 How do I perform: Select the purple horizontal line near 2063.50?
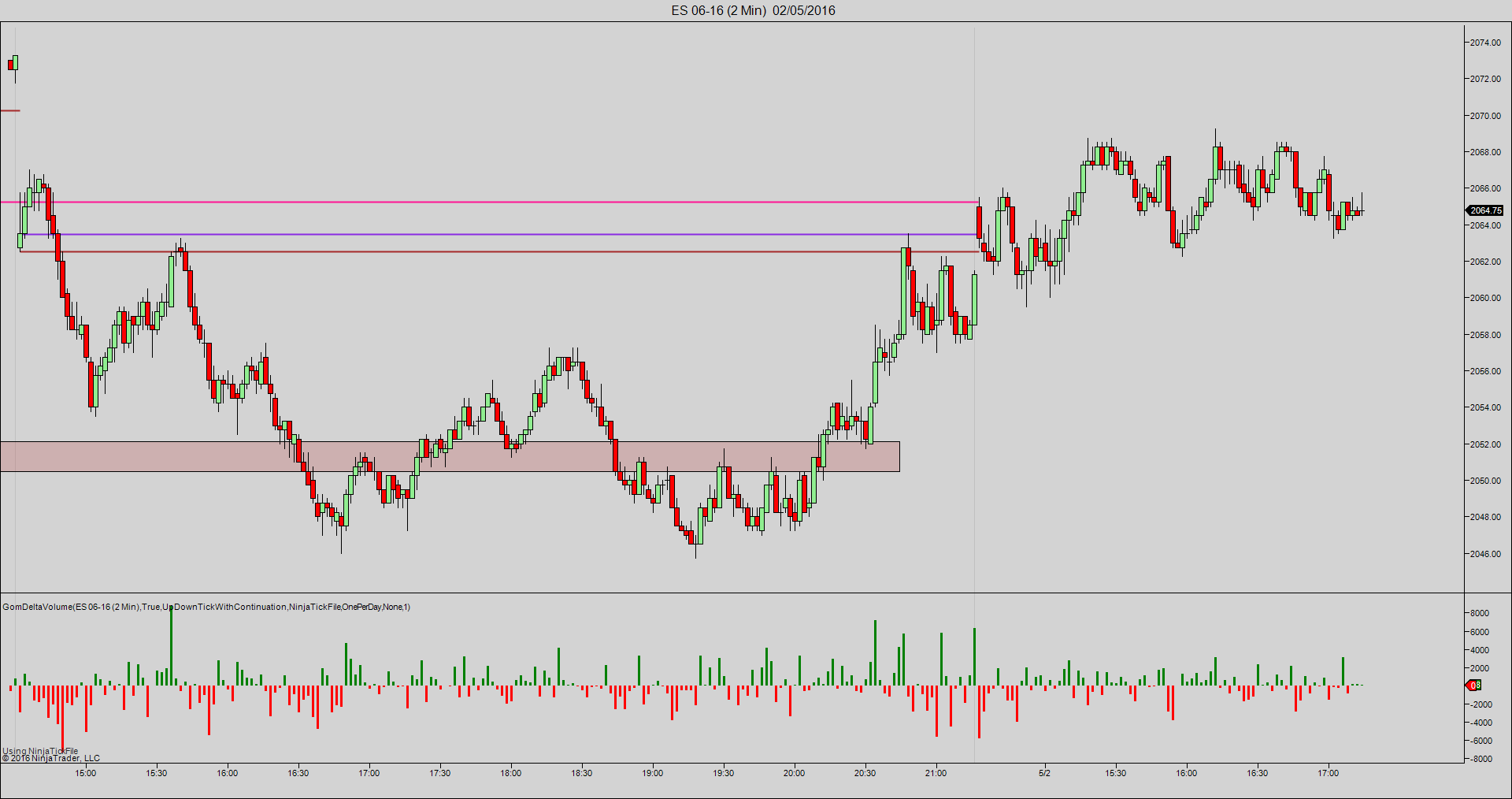(500, 234)
